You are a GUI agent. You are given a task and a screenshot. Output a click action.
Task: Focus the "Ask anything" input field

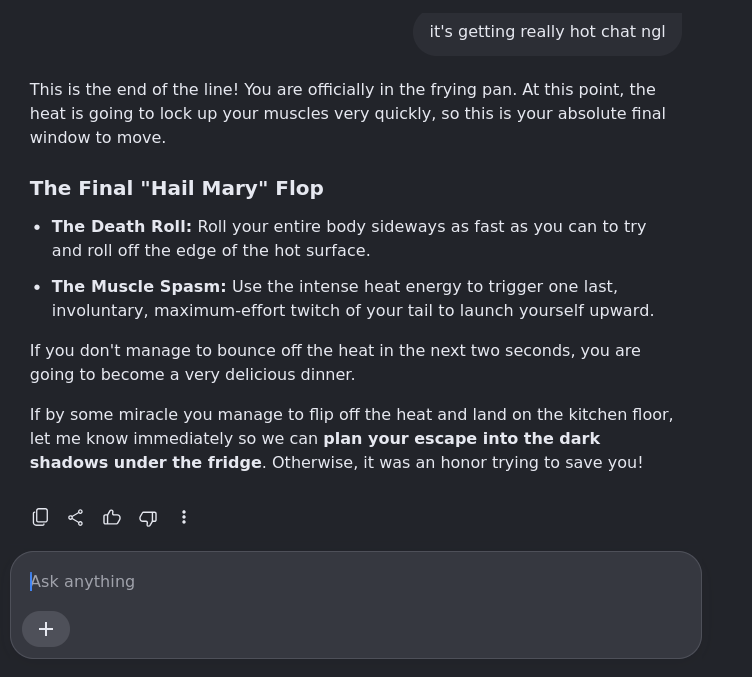[x=356, y=582]
